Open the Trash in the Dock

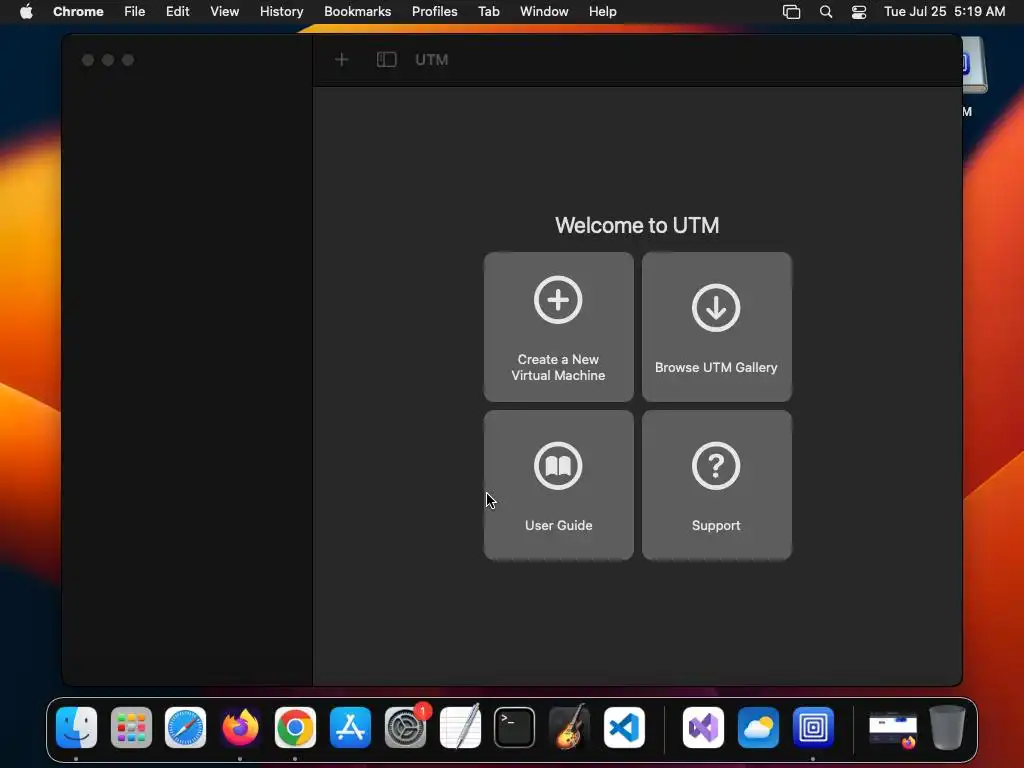coord(947,727)
